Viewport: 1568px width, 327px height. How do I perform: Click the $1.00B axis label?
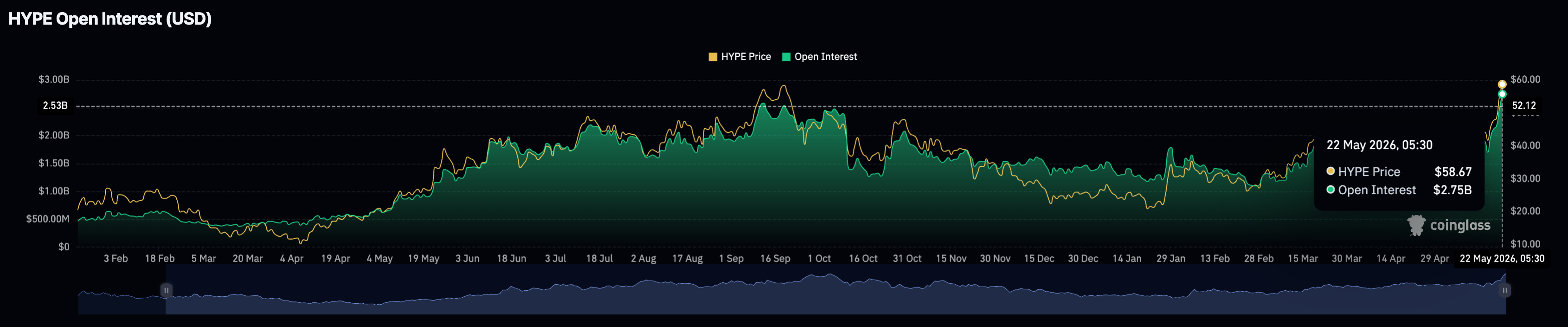pyautogui.click(x=54, y=191)
